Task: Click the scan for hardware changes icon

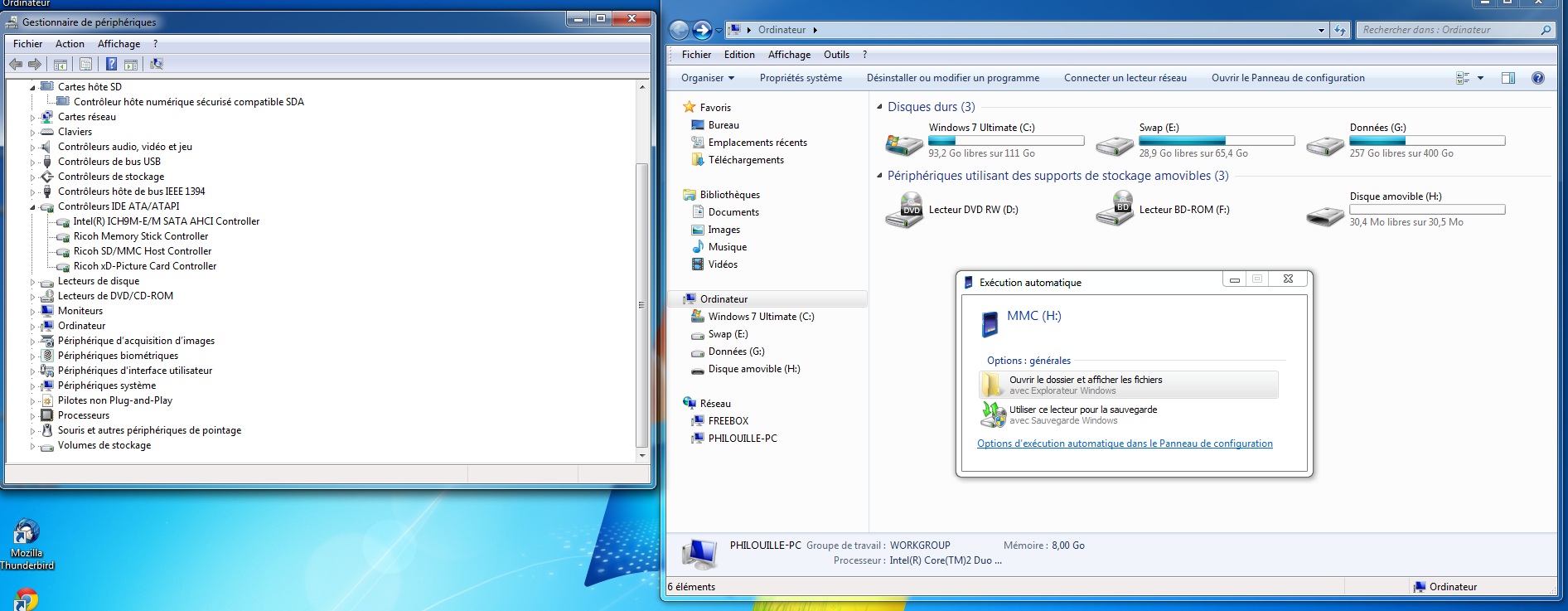Action: pyautogui.click(x=157, y=64)
